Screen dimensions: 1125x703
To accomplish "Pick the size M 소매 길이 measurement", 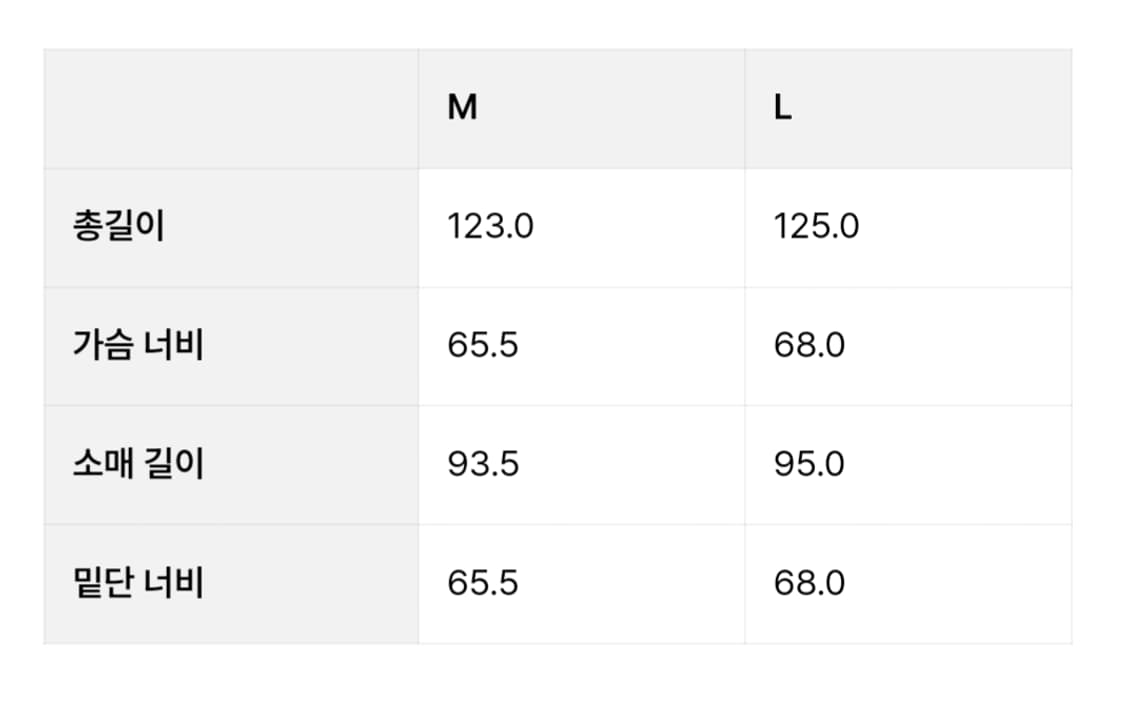I will 483,465.
